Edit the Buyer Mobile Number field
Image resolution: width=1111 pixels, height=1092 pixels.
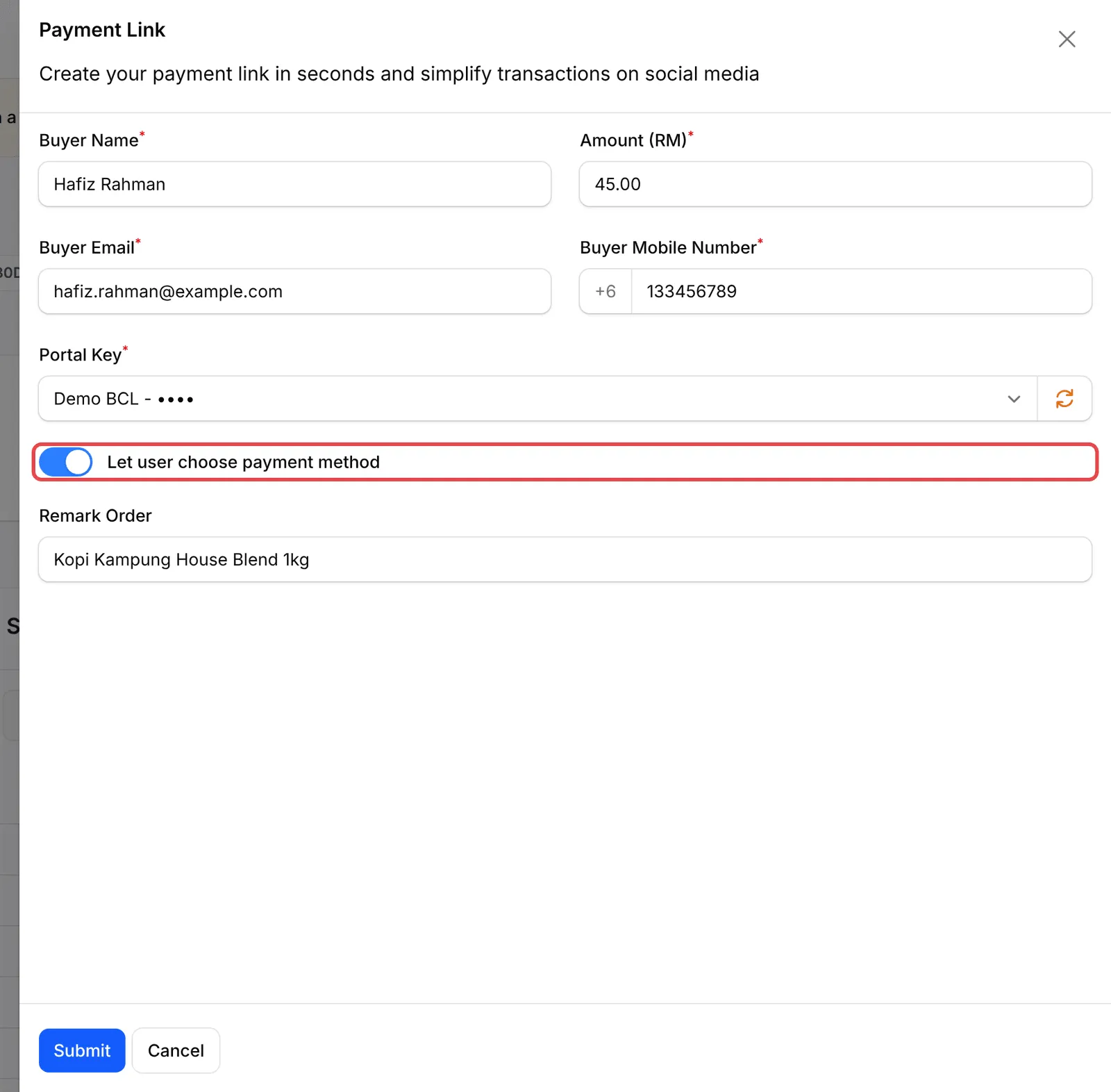tap(861, 291)
